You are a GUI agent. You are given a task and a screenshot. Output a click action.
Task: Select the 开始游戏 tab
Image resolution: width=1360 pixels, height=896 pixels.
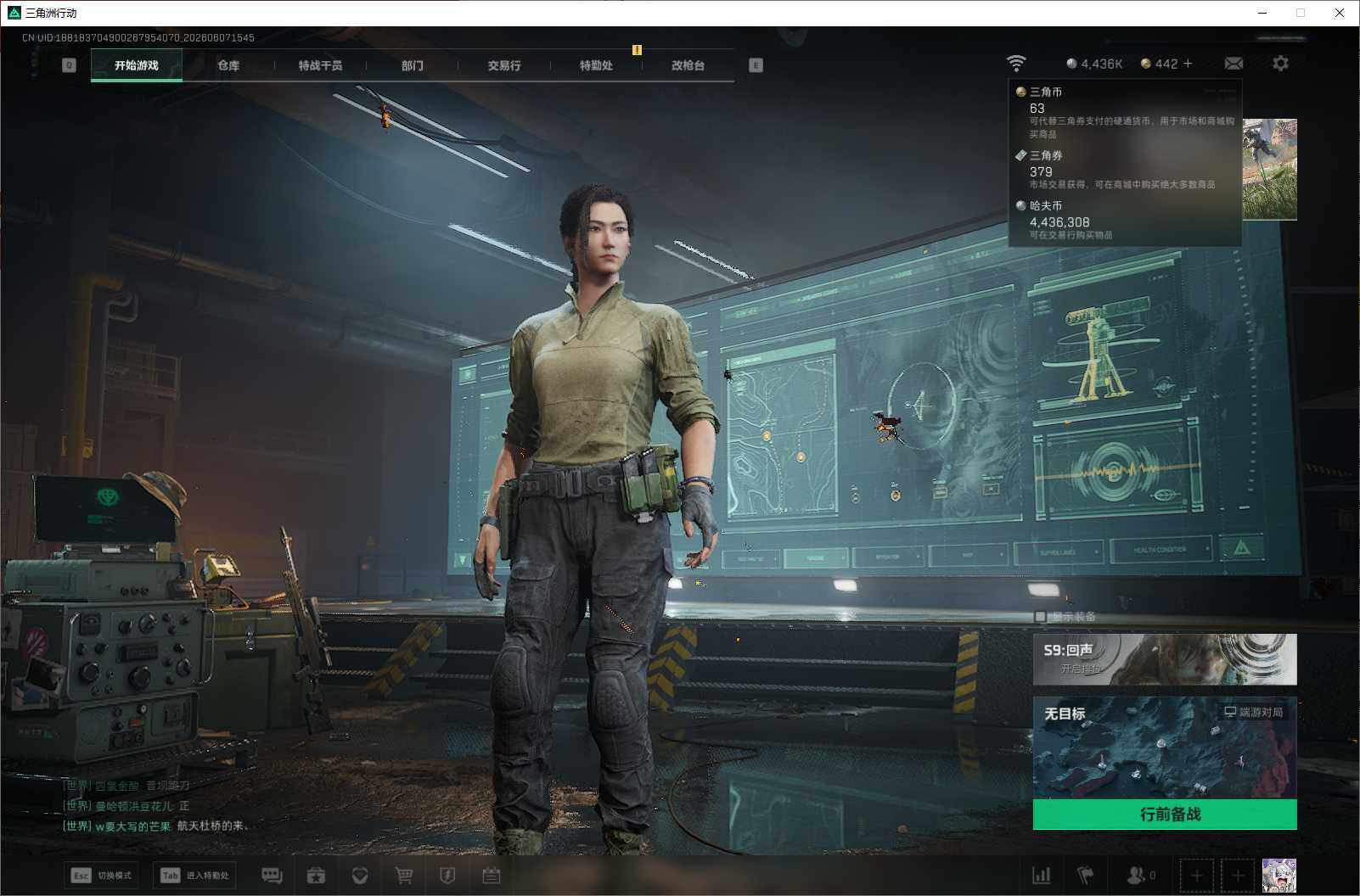137,65
